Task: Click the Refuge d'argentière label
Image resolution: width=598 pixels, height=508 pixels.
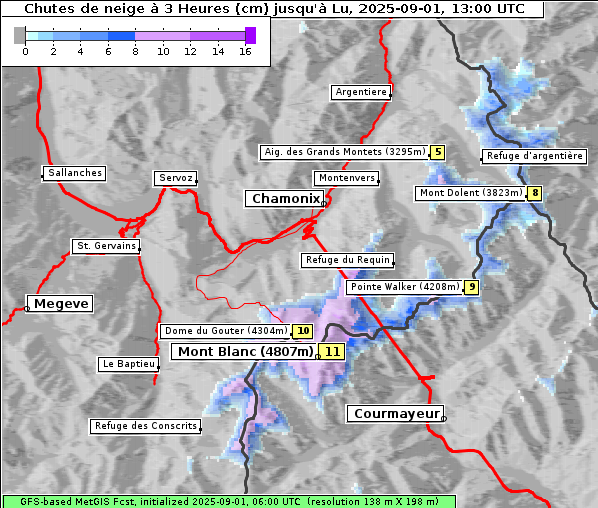Action: click(534, 156)
